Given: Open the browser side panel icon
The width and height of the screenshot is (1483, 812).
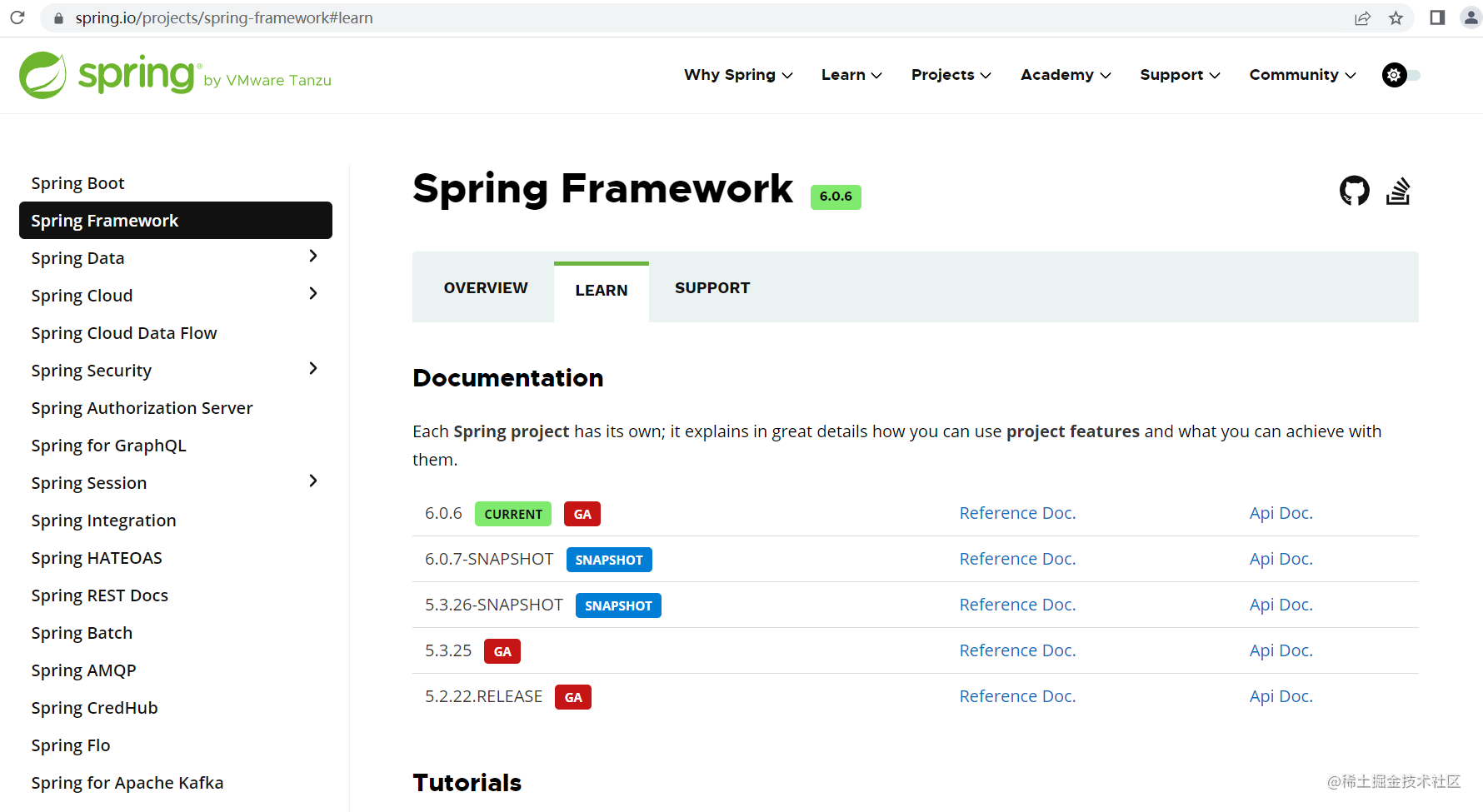Looking at the screenshot, I should tap(1437, 17).
